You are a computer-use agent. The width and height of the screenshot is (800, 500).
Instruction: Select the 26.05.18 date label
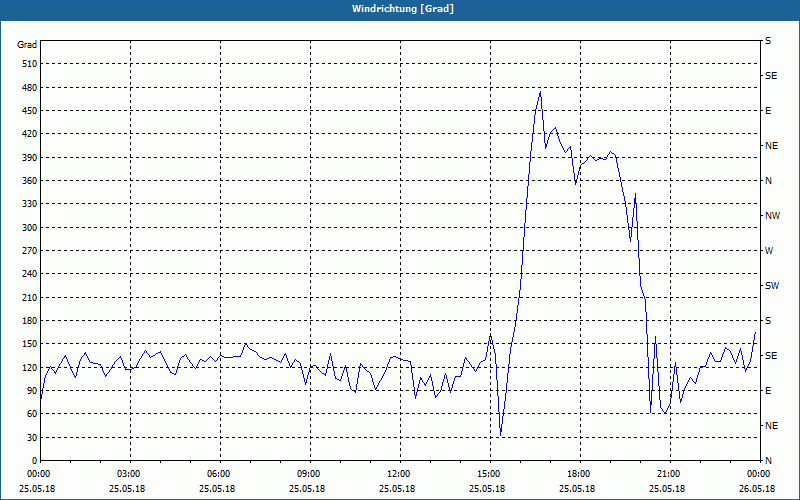point(759,489)
